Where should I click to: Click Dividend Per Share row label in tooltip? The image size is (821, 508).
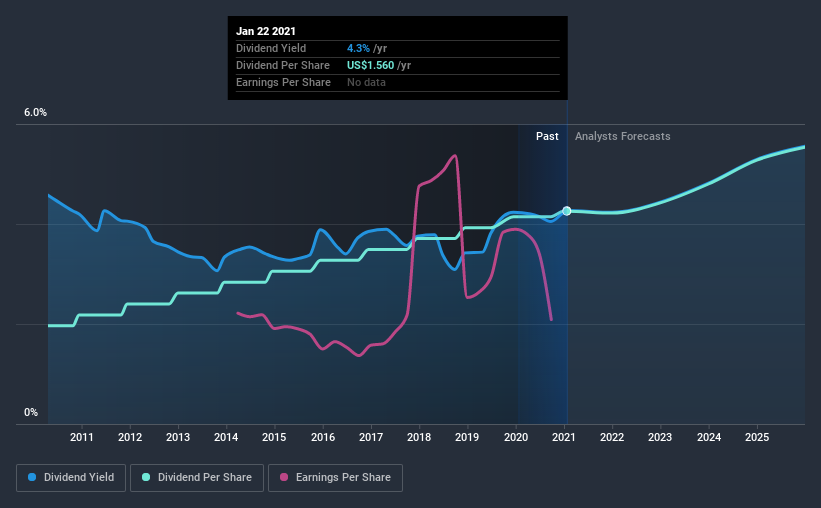pos(283,65)
